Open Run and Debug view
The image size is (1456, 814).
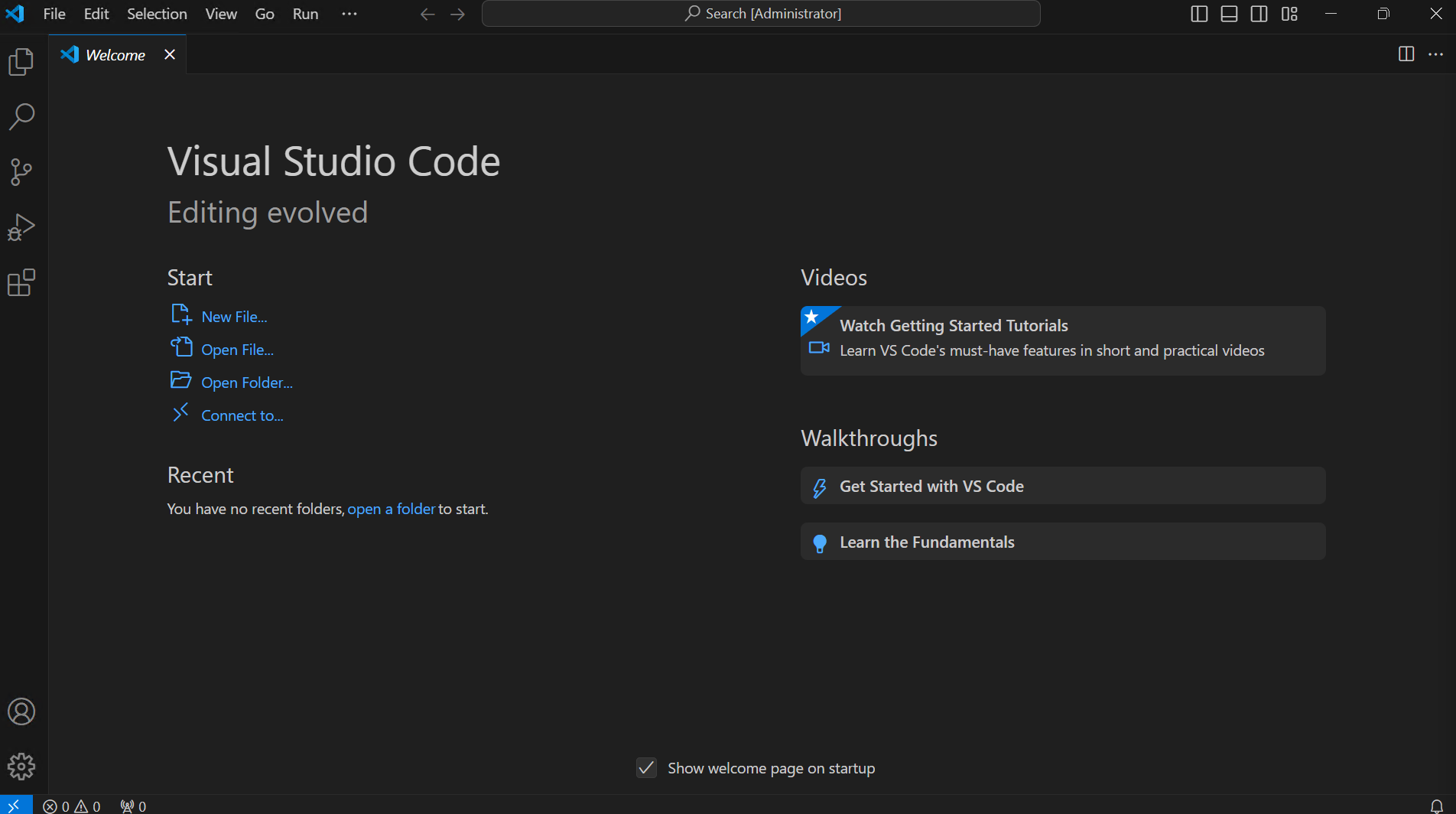point(21,227)
